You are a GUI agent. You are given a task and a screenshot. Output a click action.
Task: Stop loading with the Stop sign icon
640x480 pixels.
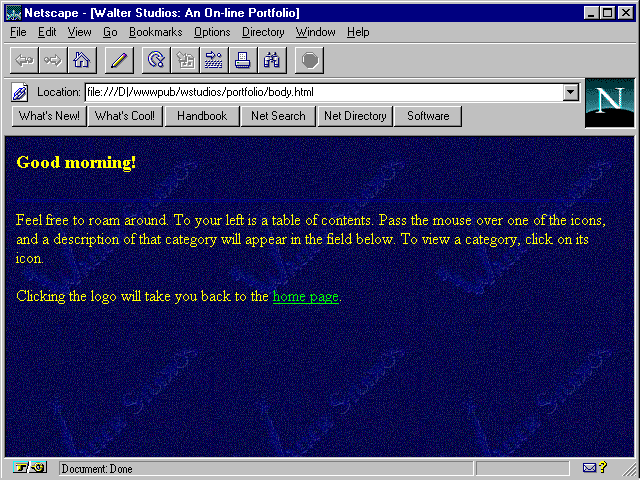309,60
